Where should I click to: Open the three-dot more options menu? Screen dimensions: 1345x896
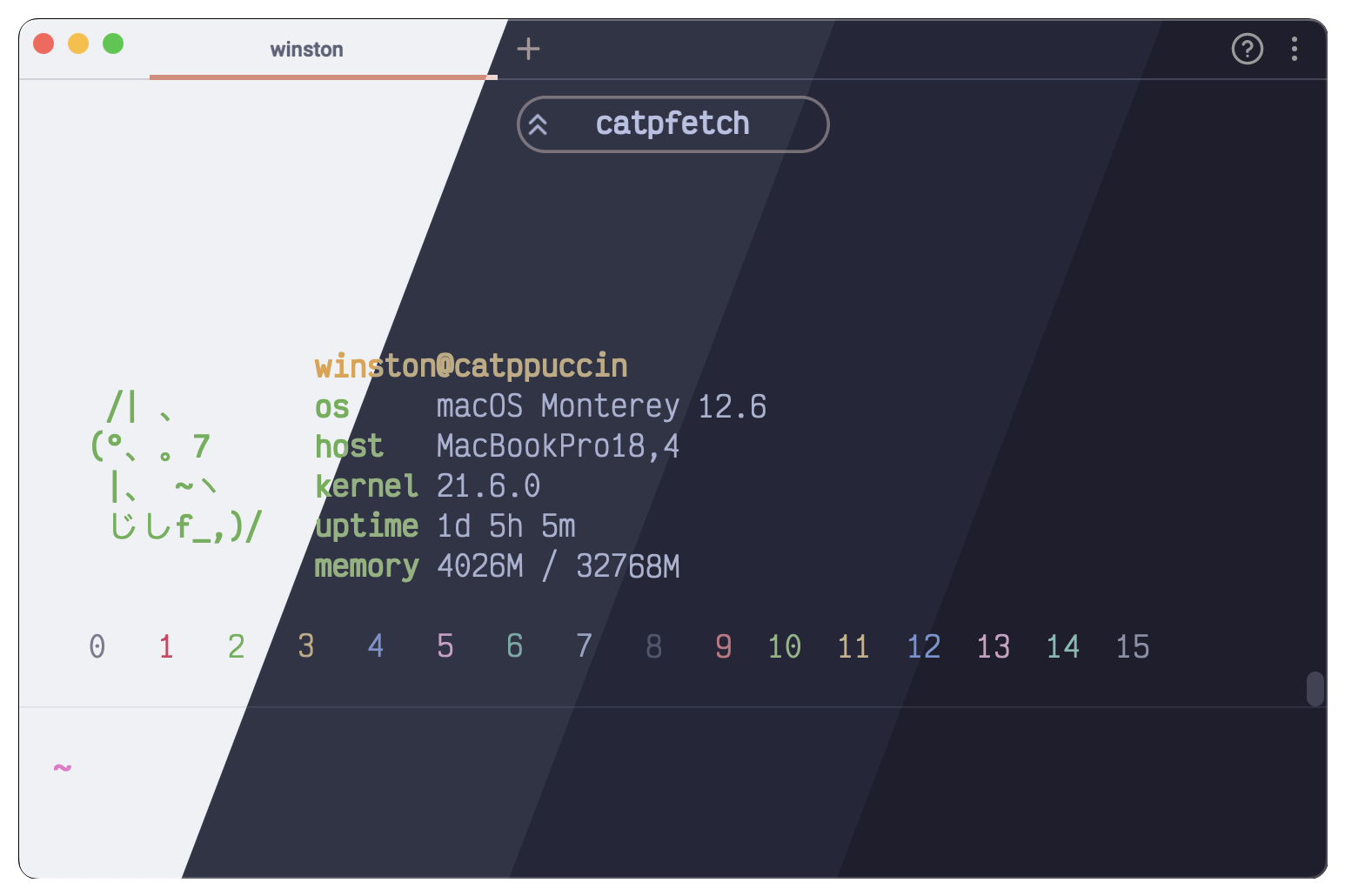1295,49
